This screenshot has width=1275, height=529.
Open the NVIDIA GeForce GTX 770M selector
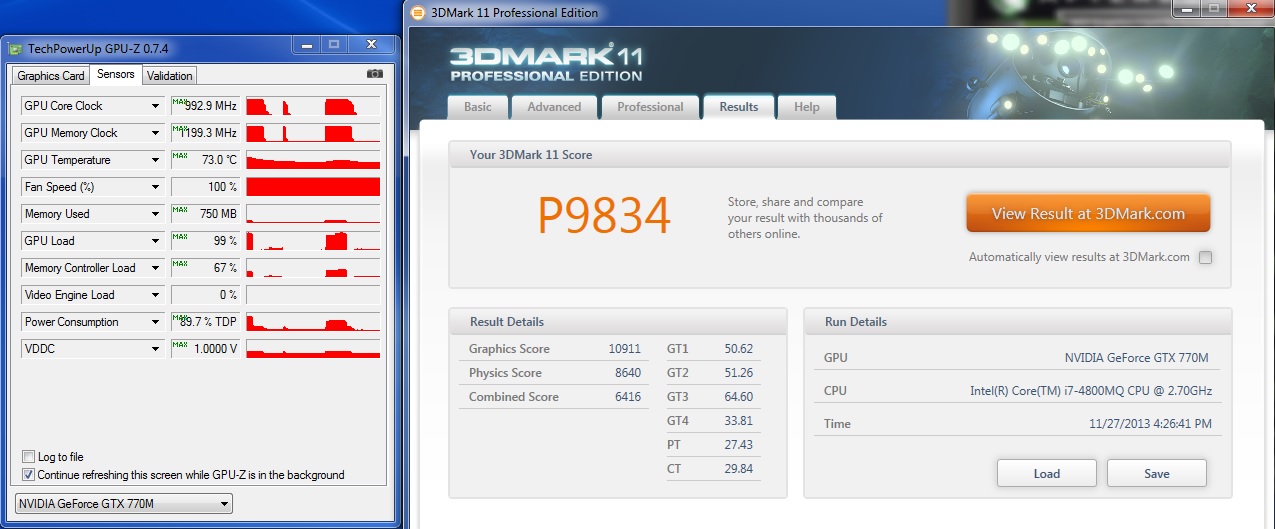pos(124,503)
